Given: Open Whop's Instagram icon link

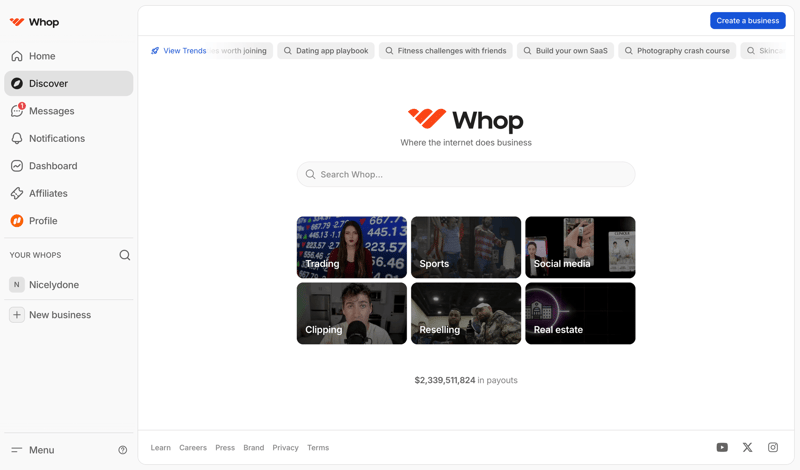Looking at the screenshot, I should coord(773,448).
